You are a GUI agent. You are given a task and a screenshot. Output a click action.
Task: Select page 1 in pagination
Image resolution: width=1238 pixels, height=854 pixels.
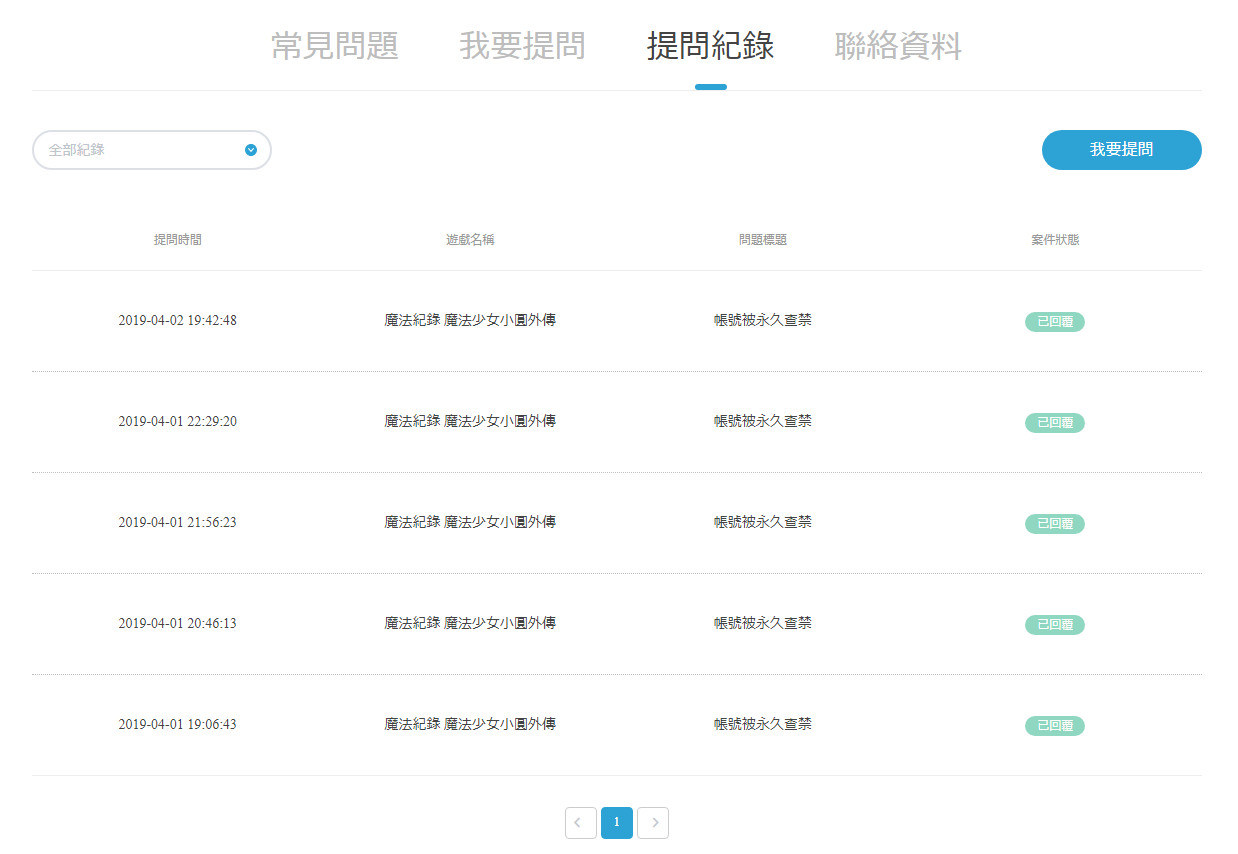tap(617, 822)
